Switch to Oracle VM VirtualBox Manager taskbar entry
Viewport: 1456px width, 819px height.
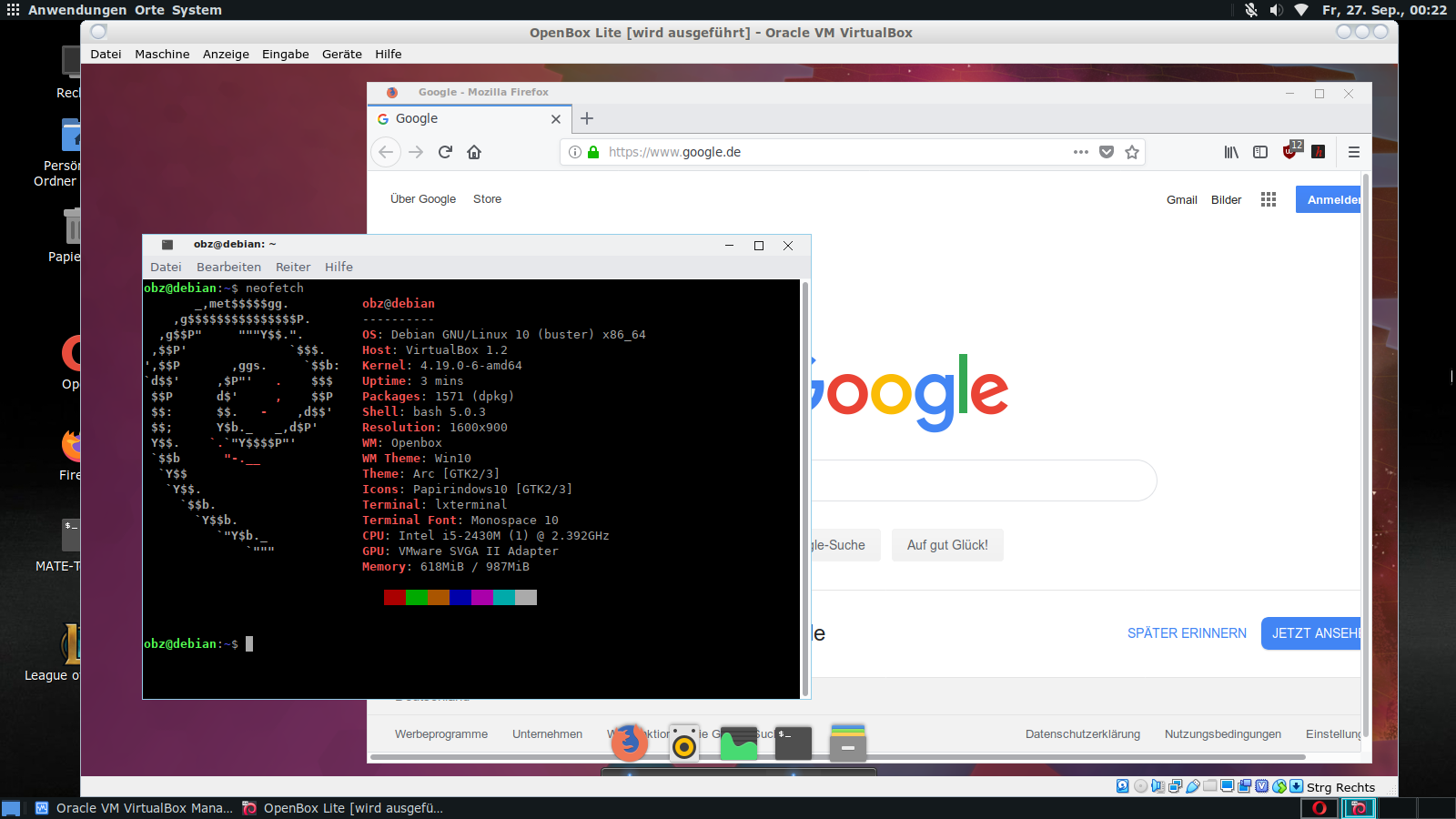pos(134,808)
